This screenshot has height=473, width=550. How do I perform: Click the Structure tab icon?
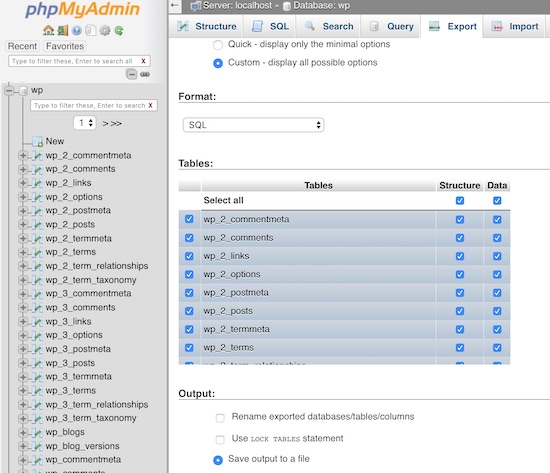(x=183, y=26)
